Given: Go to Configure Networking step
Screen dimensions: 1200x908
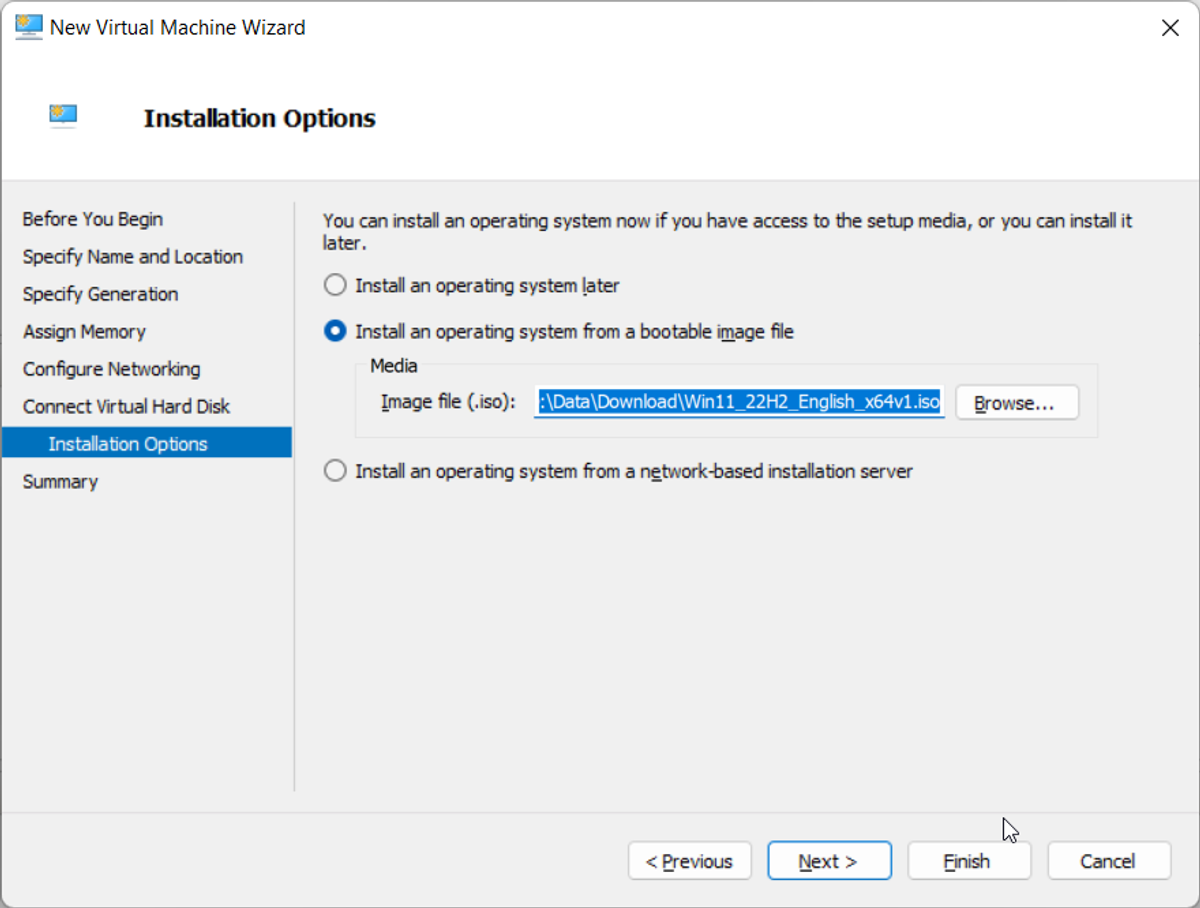Looking at the screenshot, I should tap(111, 369).
